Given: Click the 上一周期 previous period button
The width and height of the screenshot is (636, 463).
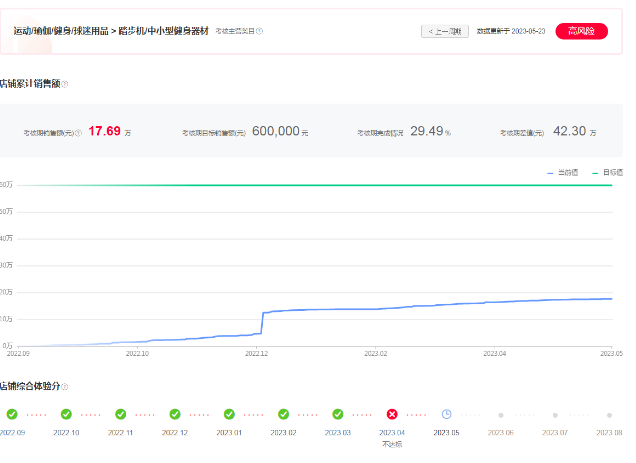Looking at the screenshot, I should (x=445, y=31).
